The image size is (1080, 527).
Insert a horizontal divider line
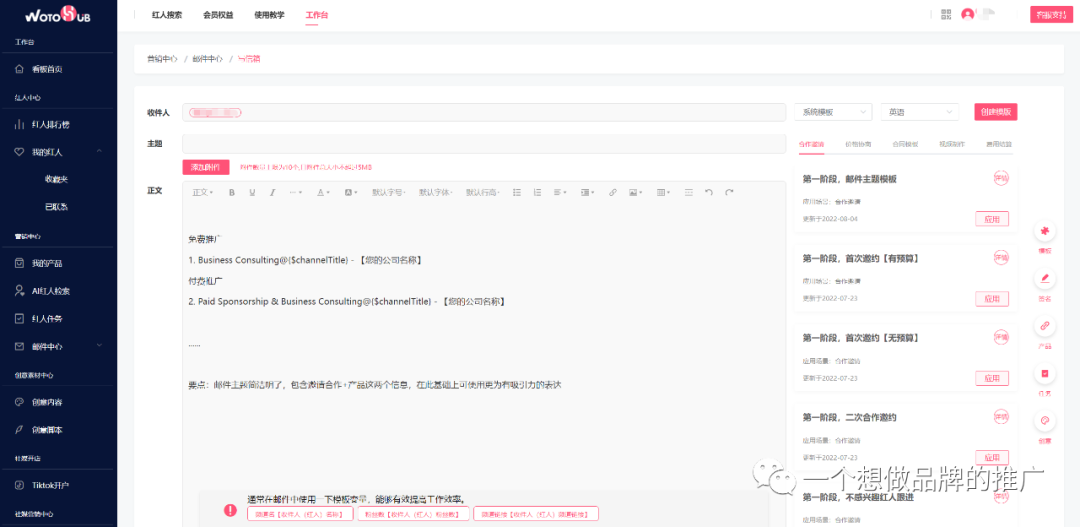pos(688,193)
